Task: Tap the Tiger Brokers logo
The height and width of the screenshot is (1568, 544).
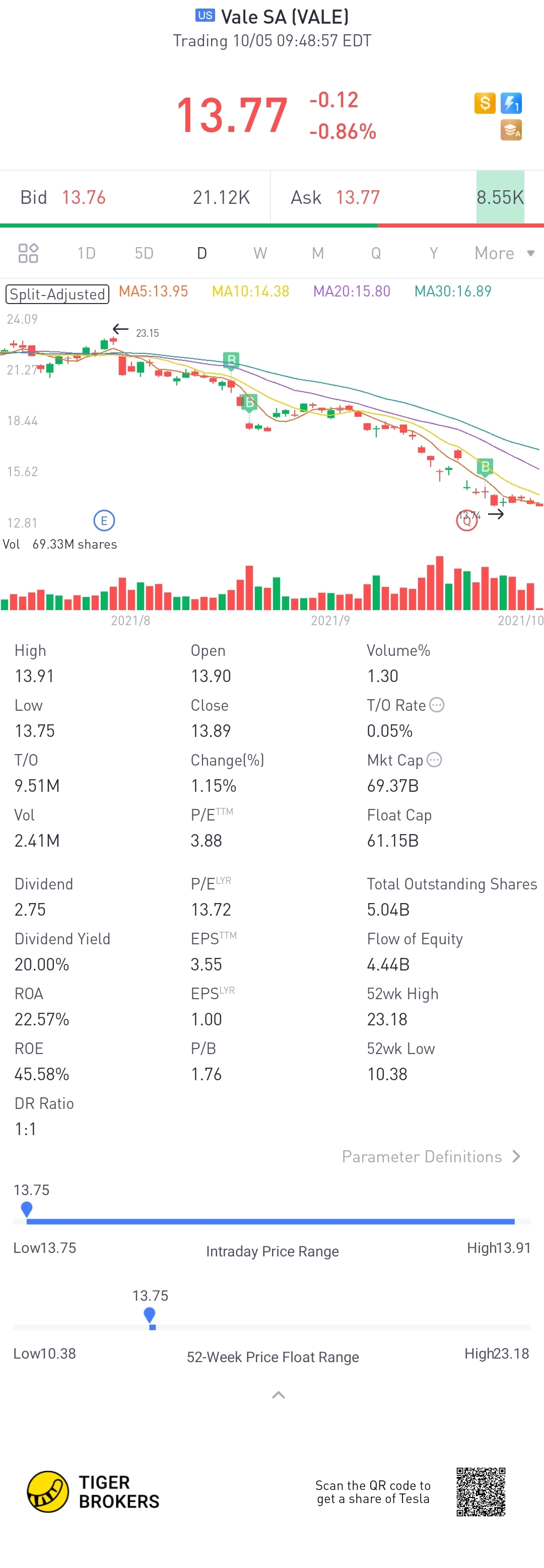Action: pyautogui.click(x=93, y=1491)
